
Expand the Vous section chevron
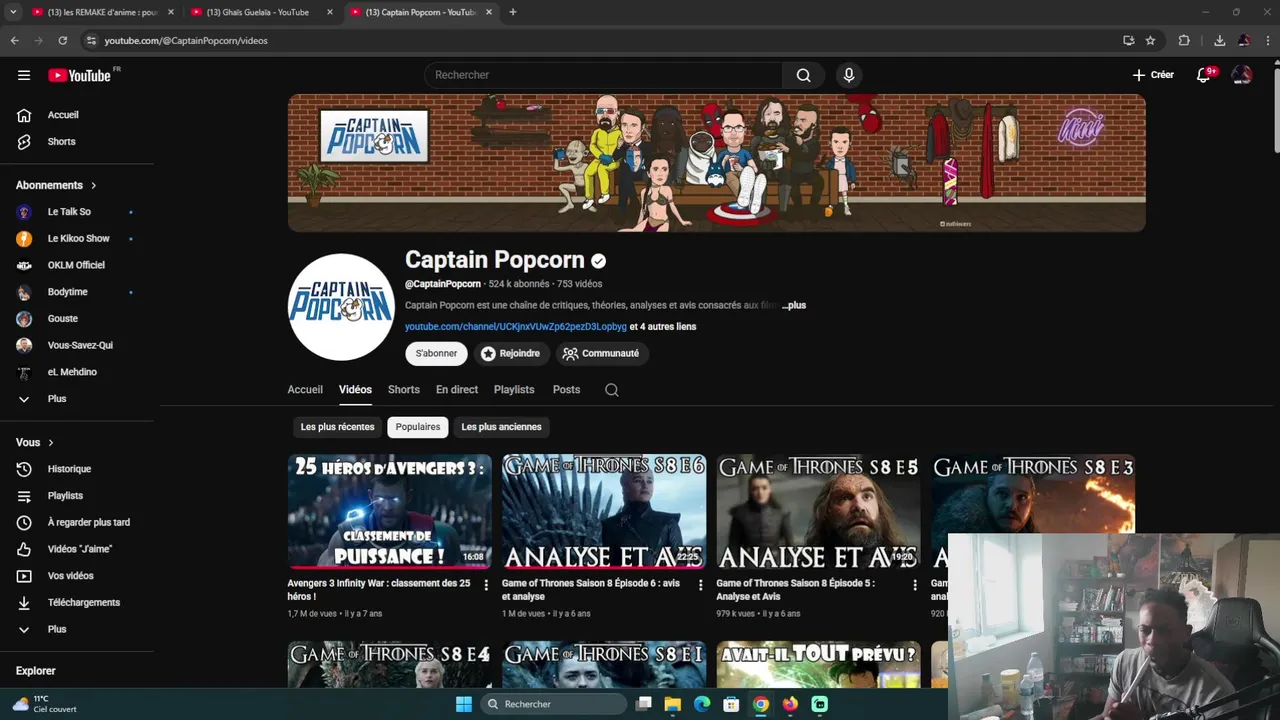[x=51, y=442]
